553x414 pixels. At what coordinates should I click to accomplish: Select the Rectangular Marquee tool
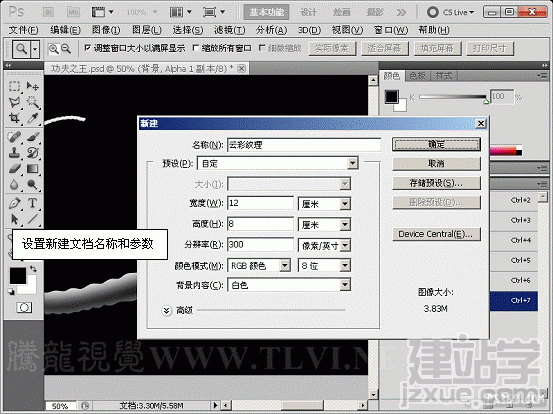[14, 86]
